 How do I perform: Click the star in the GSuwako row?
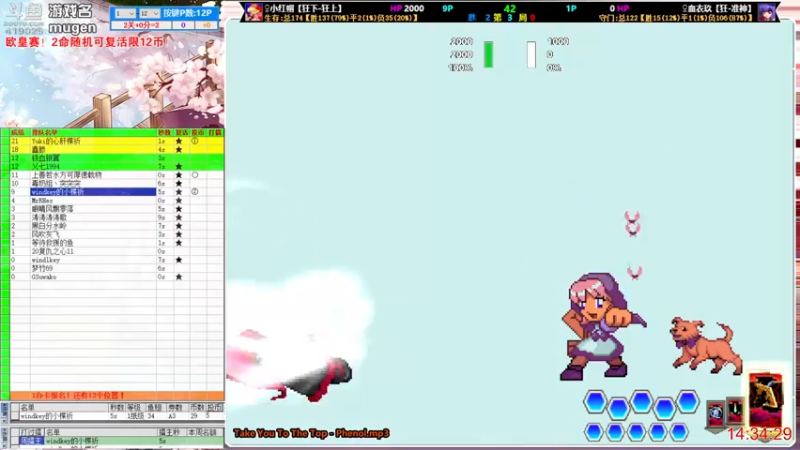pyautogui.click(x=179, y=277)
